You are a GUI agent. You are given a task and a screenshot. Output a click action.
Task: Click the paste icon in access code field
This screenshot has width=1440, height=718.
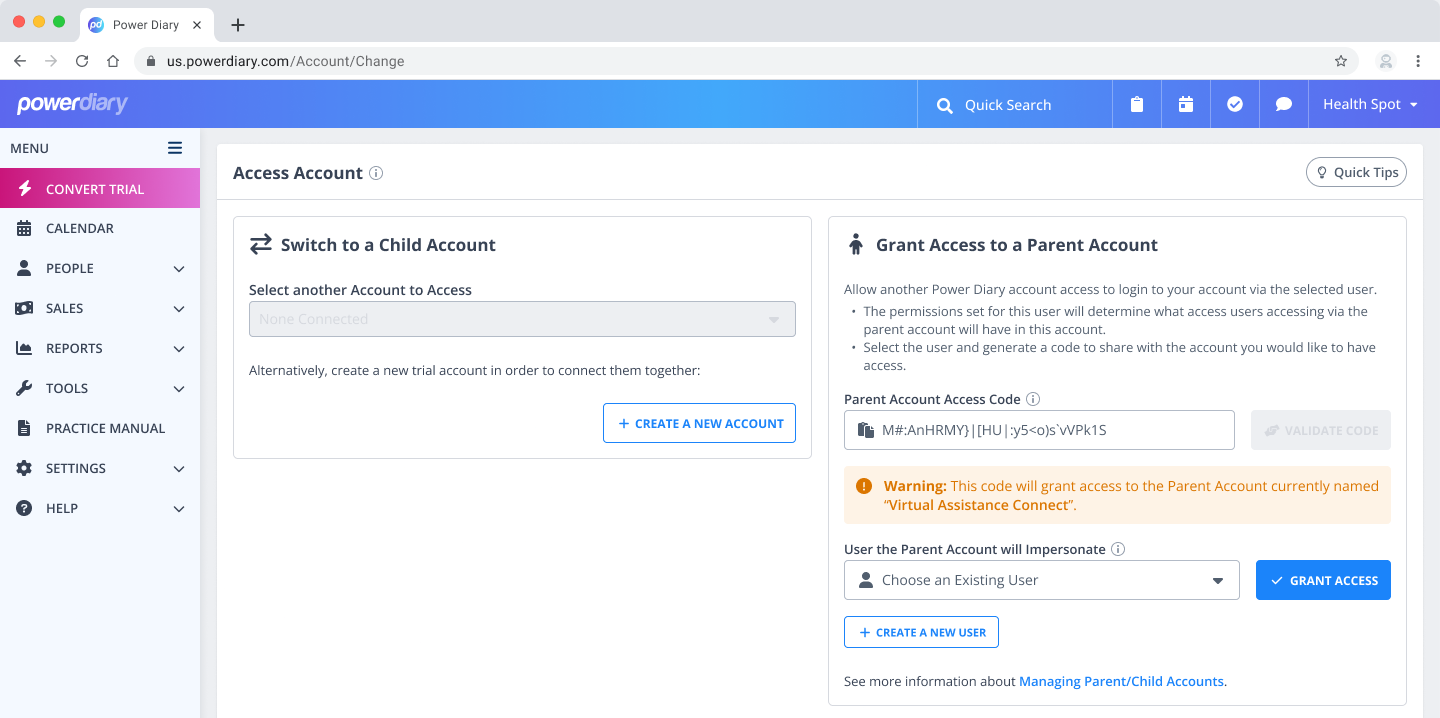(x=866, y=430)
